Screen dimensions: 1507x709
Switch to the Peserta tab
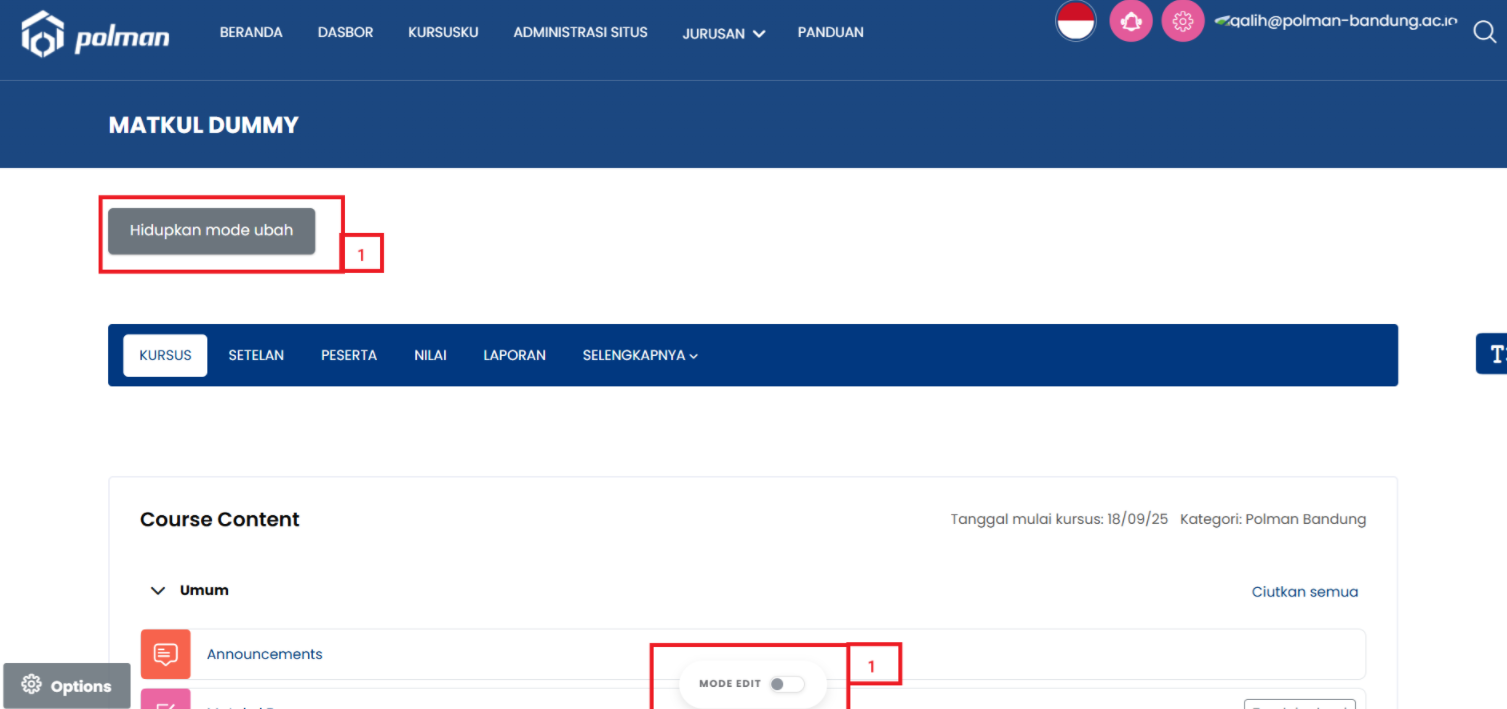click(348, 355)
